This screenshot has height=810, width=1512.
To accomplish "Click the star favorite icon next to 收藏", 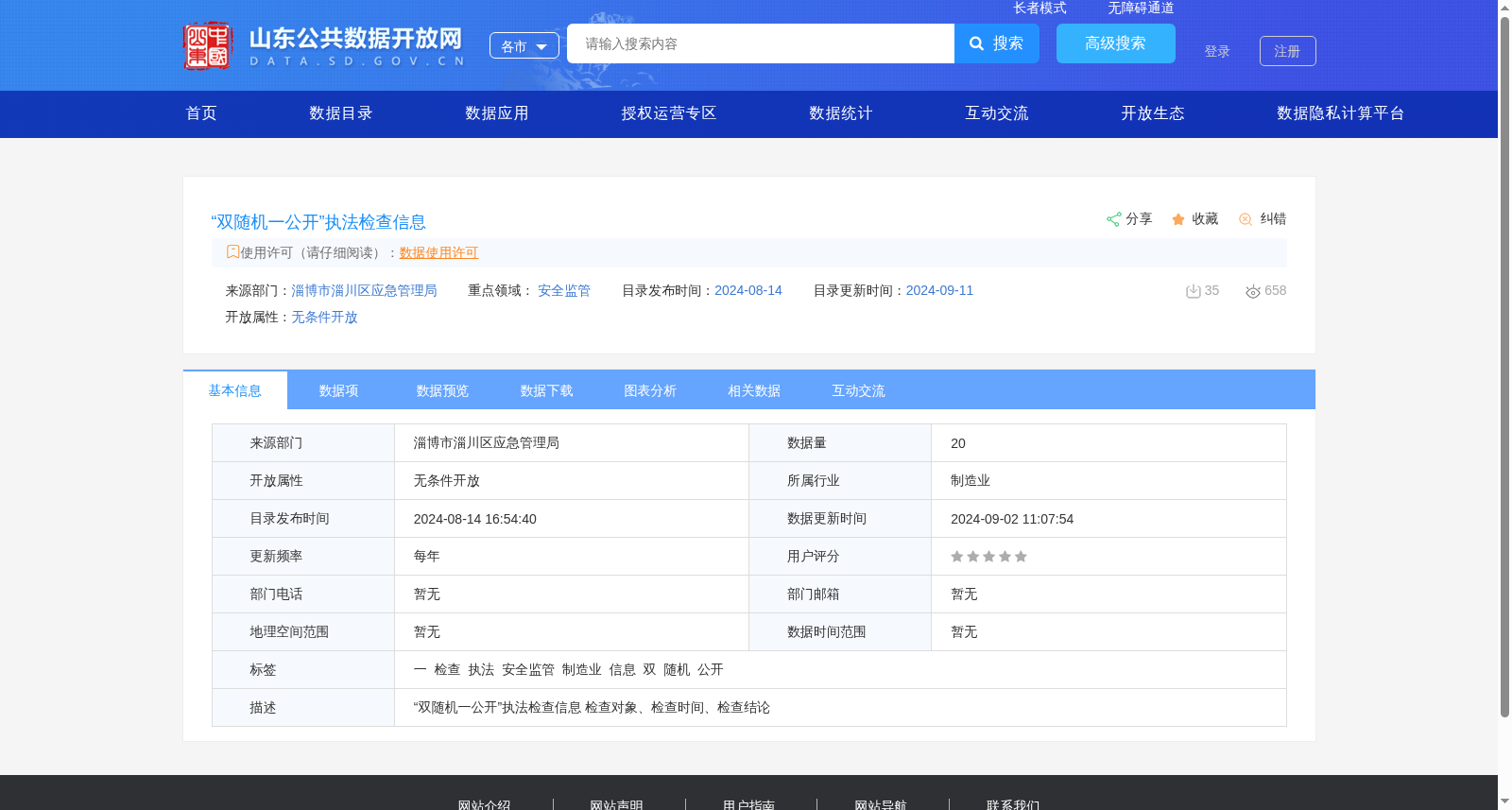I will pyautogui.click(x=1178, y=219).
